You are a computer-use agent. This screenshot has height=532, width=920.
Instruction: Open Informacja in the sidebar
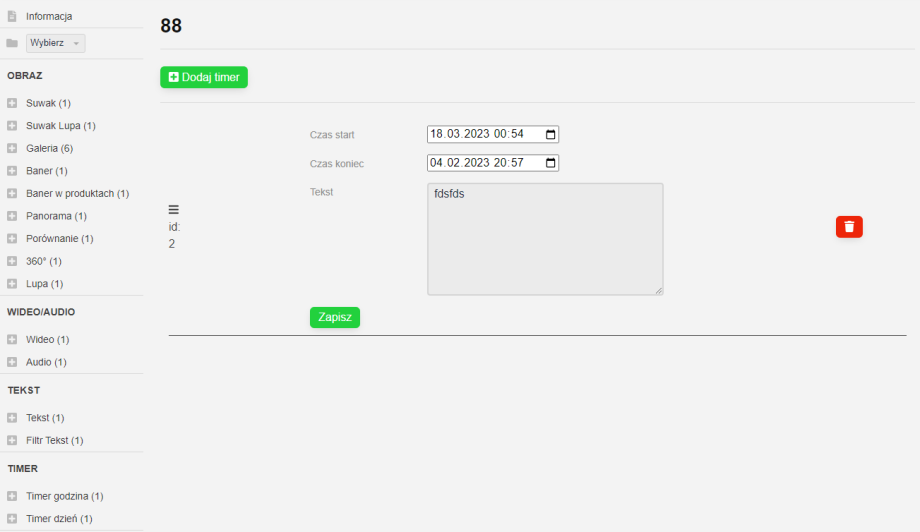(49, 16)
